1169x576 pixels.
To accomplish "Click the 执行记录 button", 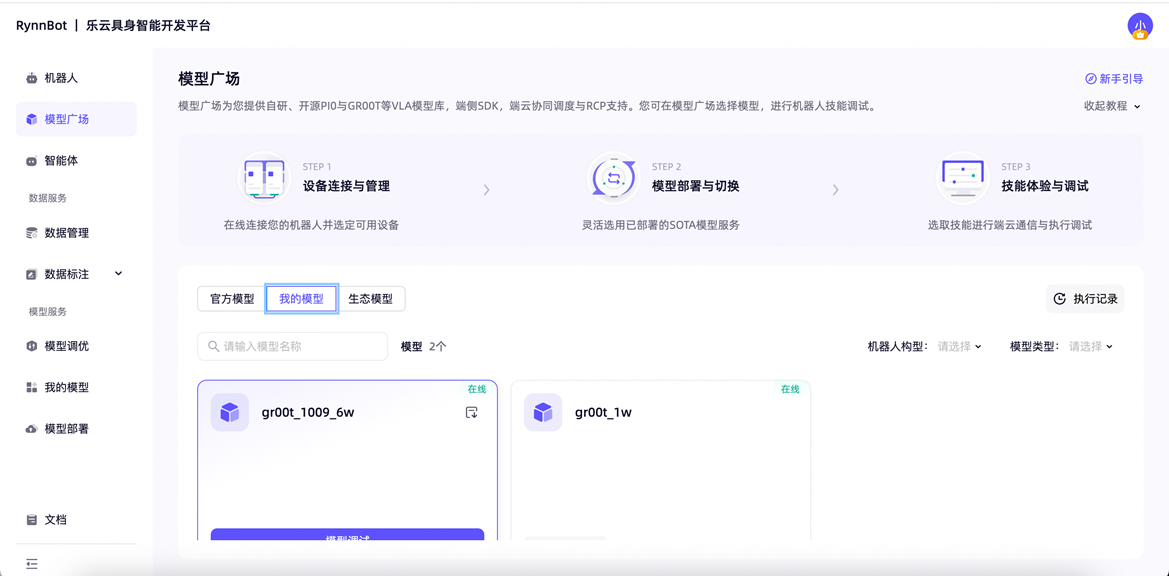I will click(x=1085, y=299).
